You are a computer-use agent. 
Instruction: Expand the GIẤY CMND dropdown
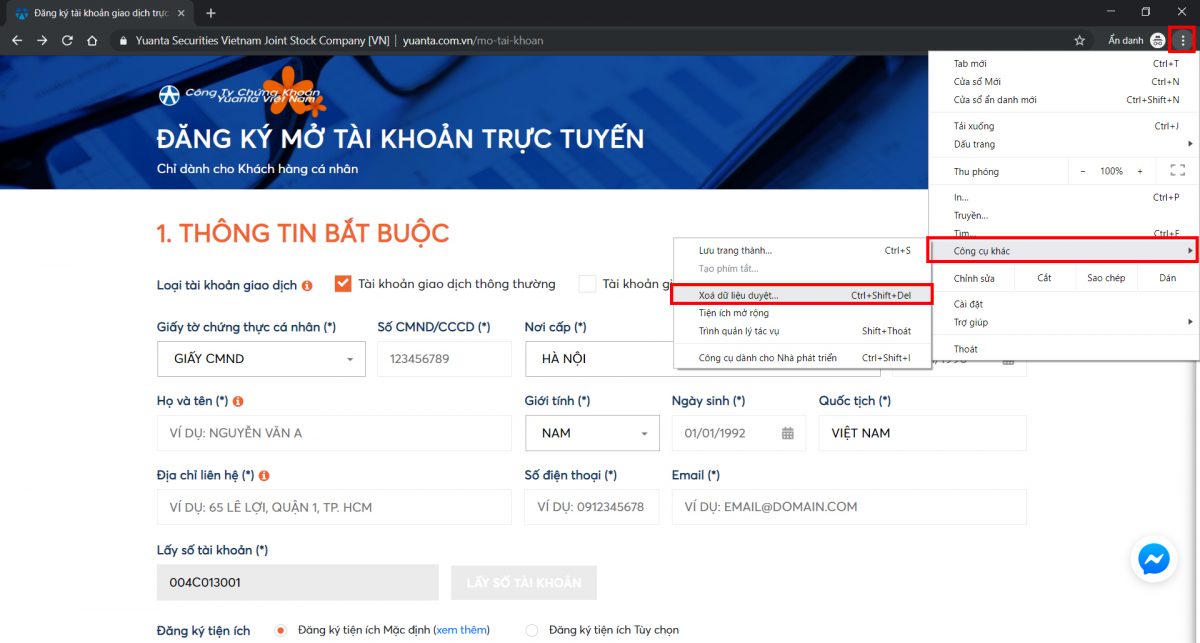(349, 359)
